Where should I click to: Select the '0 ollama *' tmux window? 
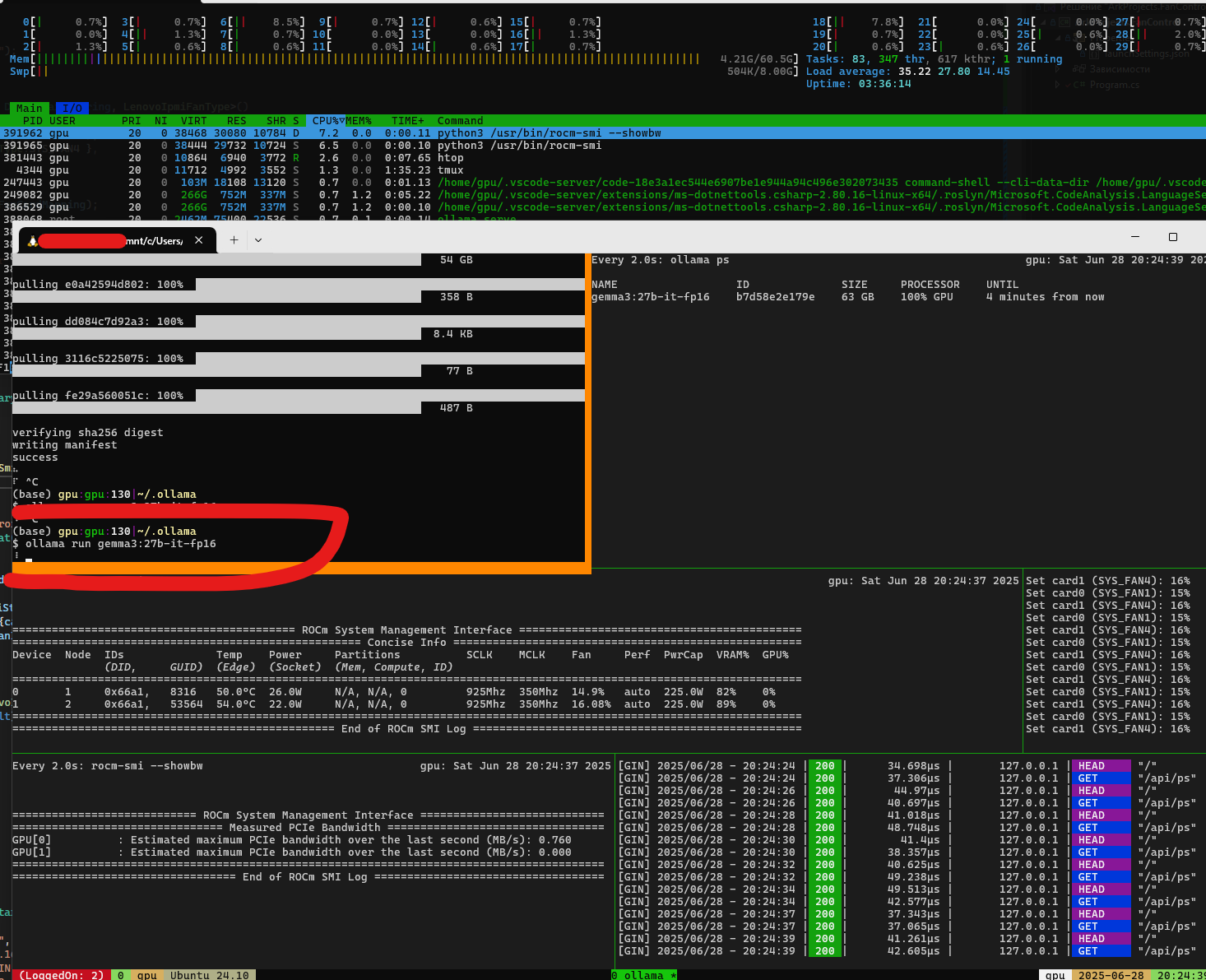coord(644,975)
